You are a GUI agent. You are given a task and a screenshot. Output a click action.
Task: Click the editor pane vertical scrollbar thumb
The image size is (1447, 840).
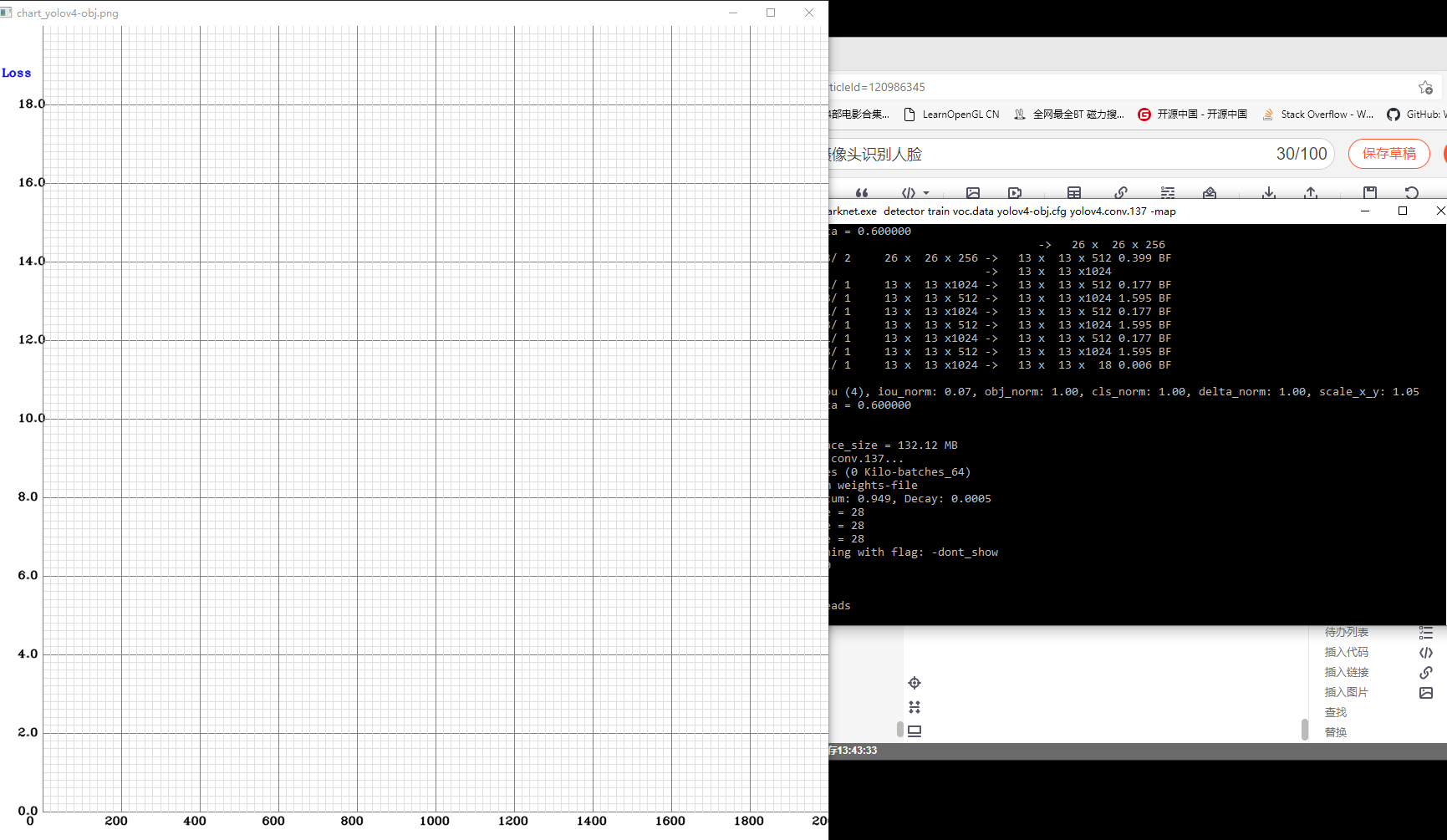click(899, 729)
